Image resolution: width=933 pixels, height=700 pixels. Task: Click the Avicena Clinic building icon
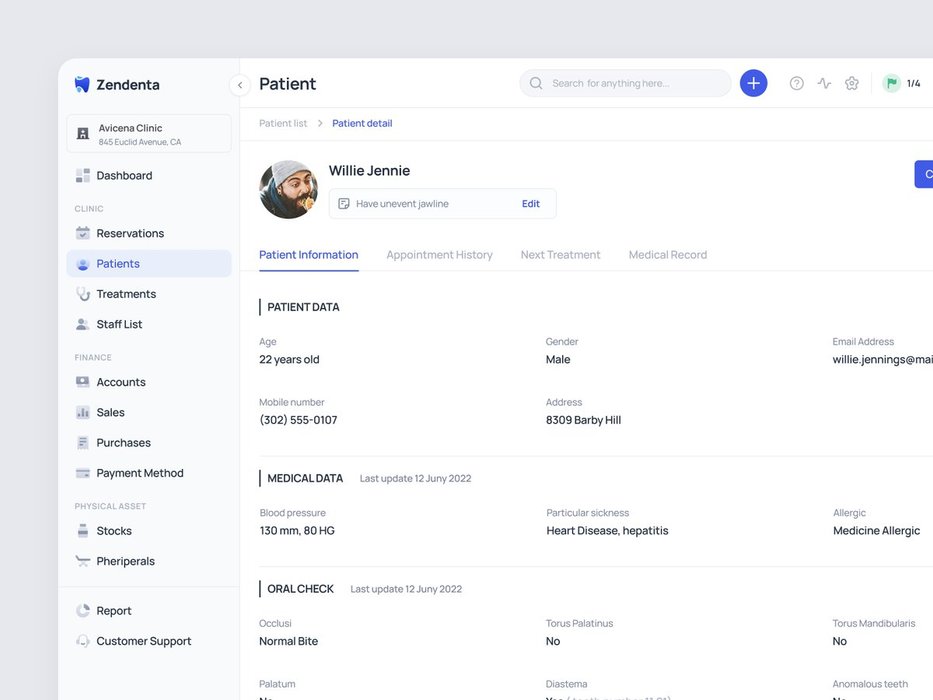tap(83, 134)
